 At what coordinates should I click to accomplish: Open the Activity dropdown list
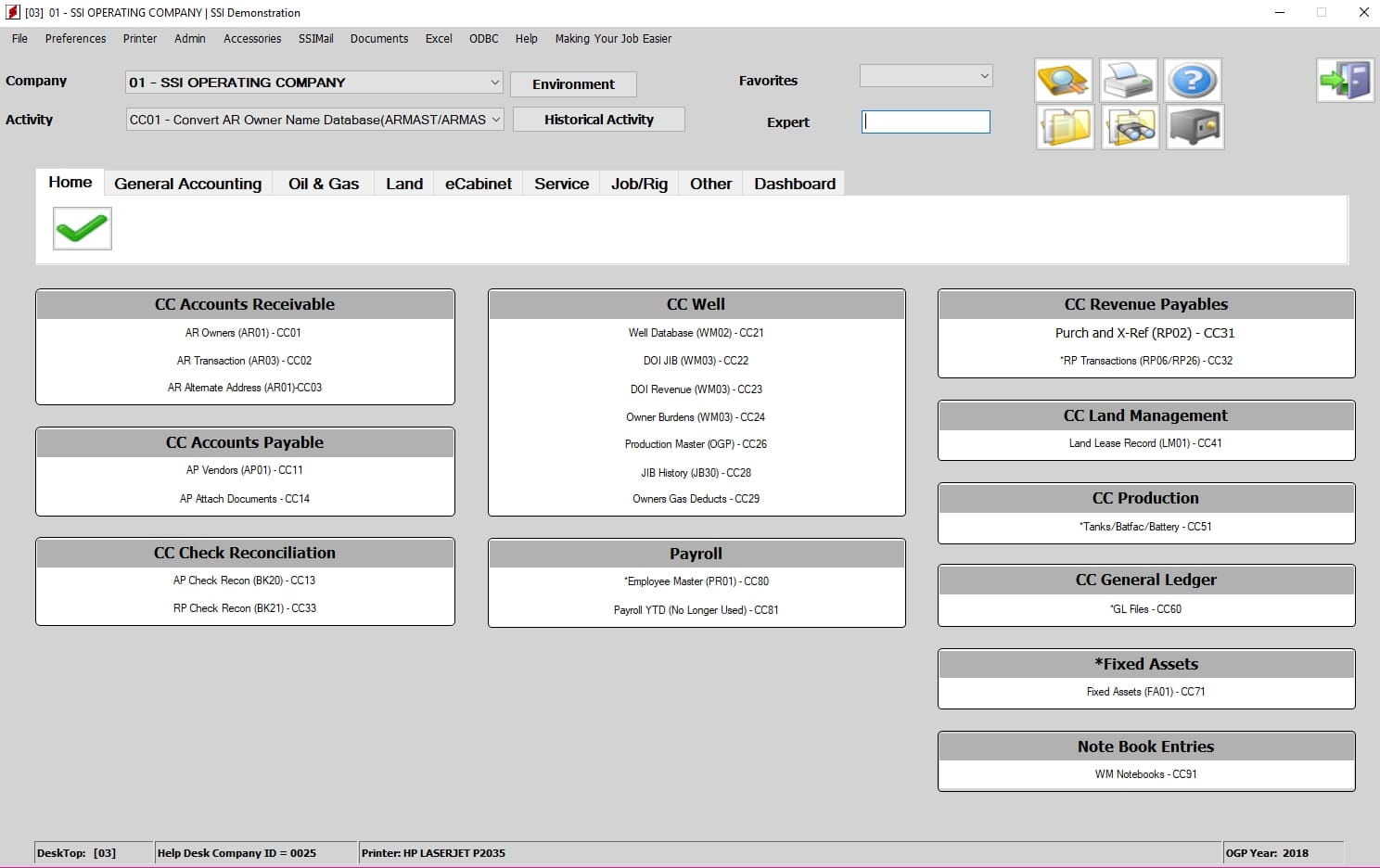(496, 120)
